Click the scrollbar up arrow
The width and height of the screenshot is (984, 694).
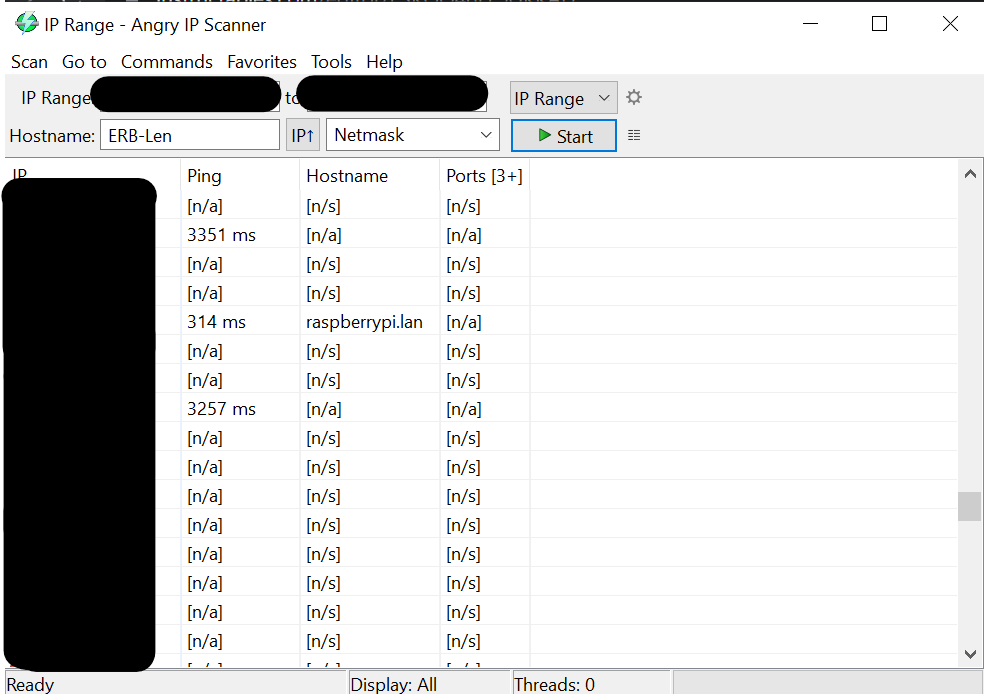969,174
